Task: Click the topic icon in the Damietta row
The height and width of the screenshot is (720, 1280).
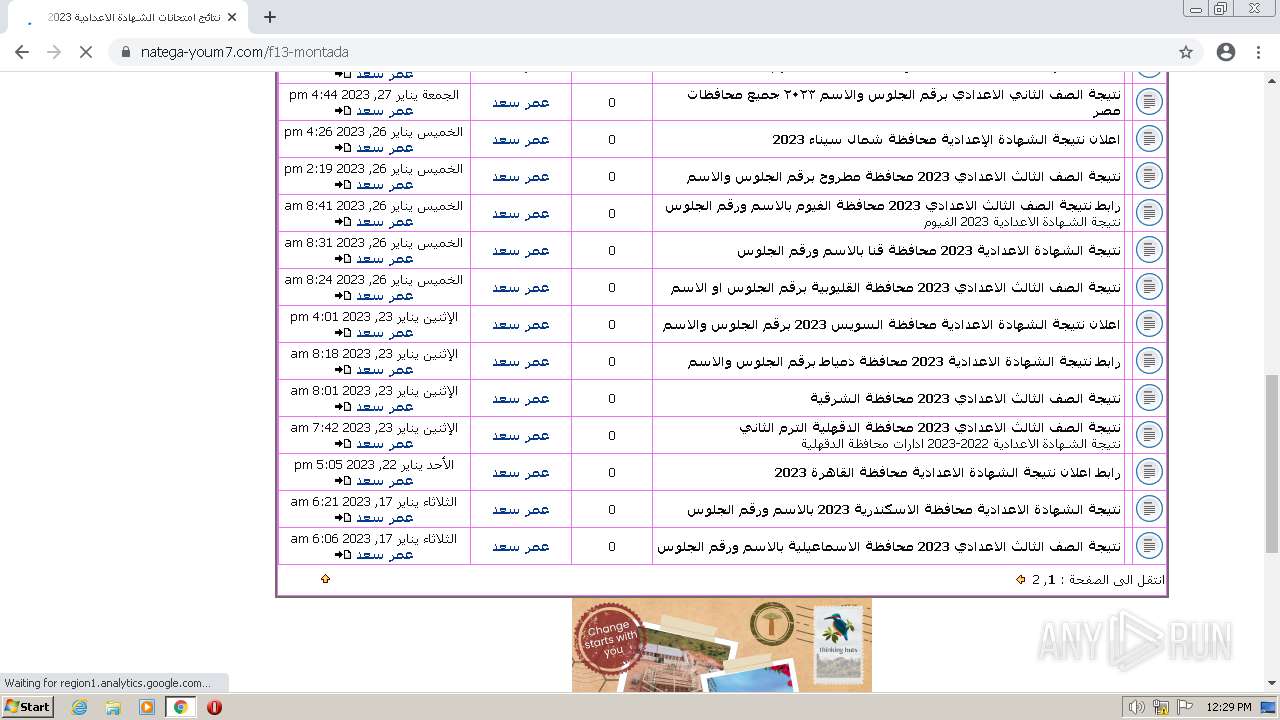Action: click(x=1150, y=361)
